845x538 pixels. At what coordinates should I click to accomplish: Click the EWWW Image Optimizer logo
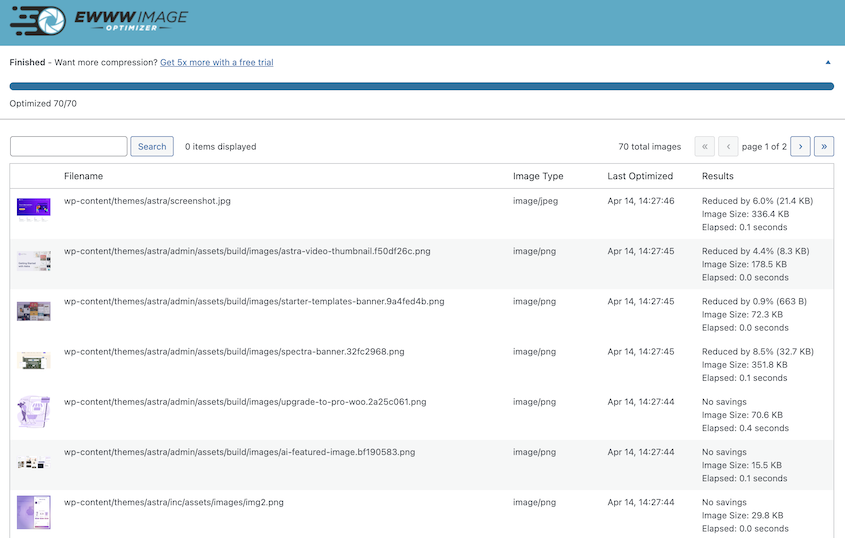tap(99, 20)
